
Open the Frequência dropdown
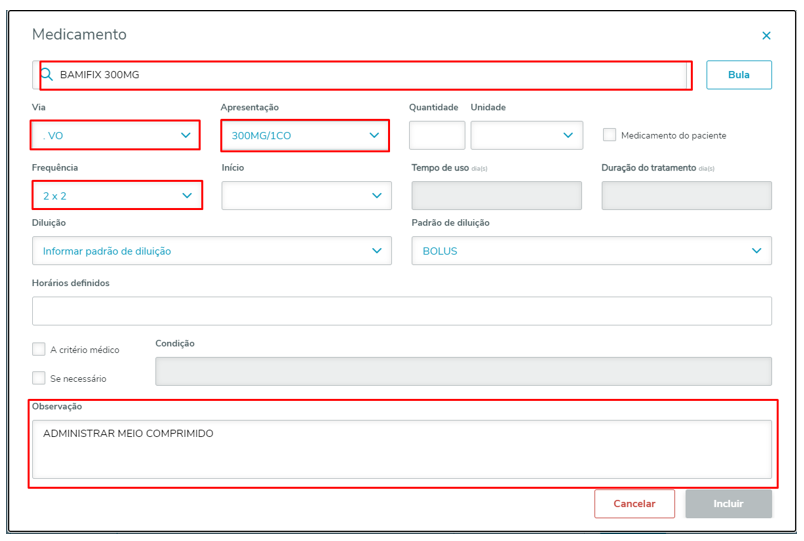116,196
